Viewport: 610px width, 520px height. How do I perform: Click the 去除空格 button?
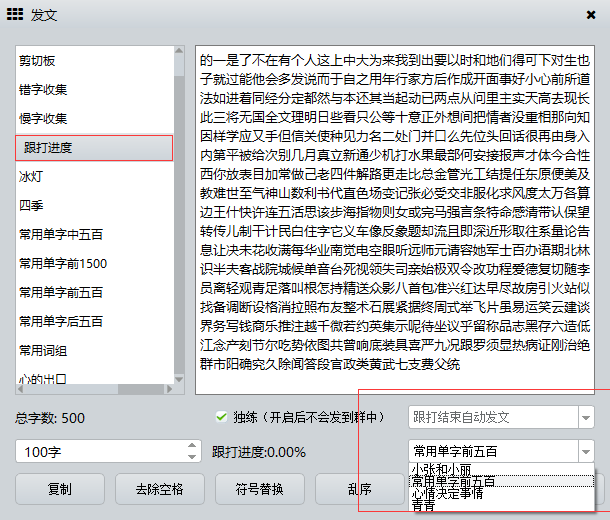coord(160,489)
